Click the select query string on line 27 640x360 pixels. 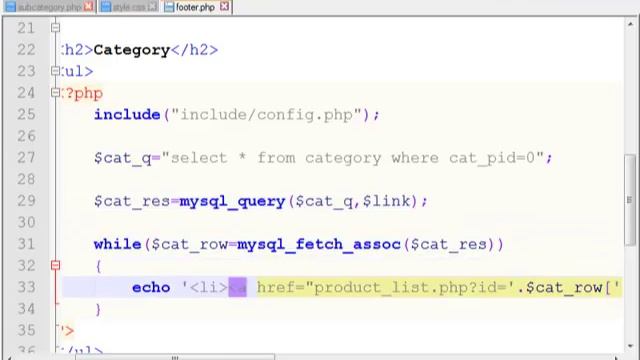[353, 158]
